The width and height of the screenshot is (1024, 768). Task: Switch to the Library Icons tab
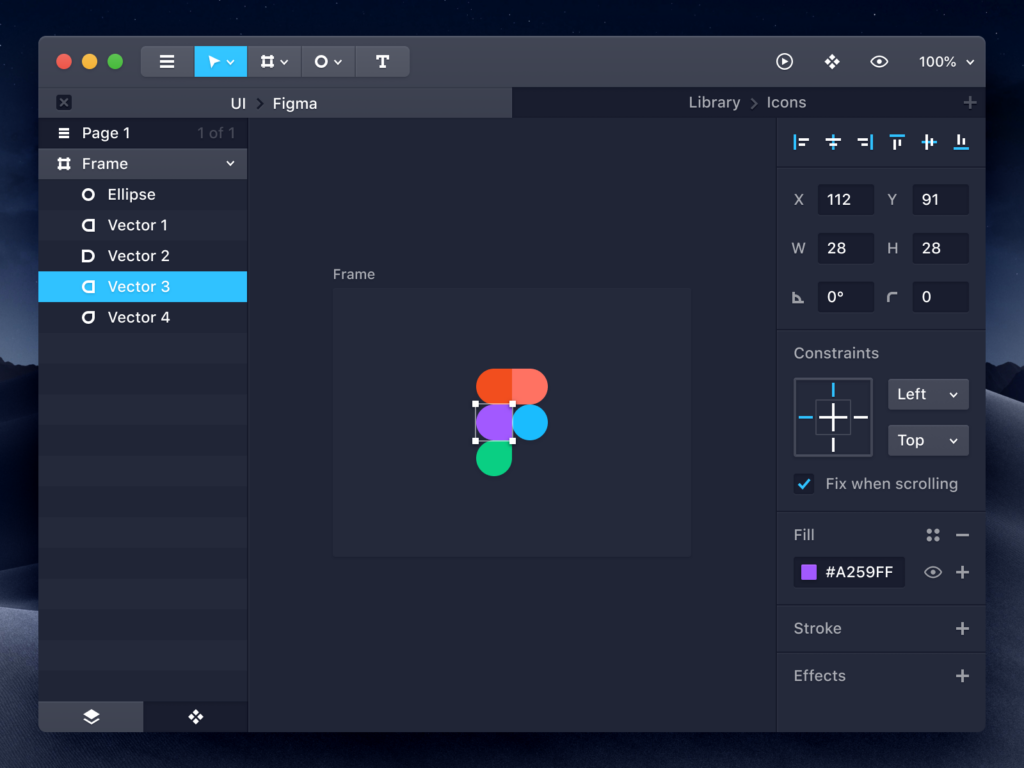(x=746, y=103)
